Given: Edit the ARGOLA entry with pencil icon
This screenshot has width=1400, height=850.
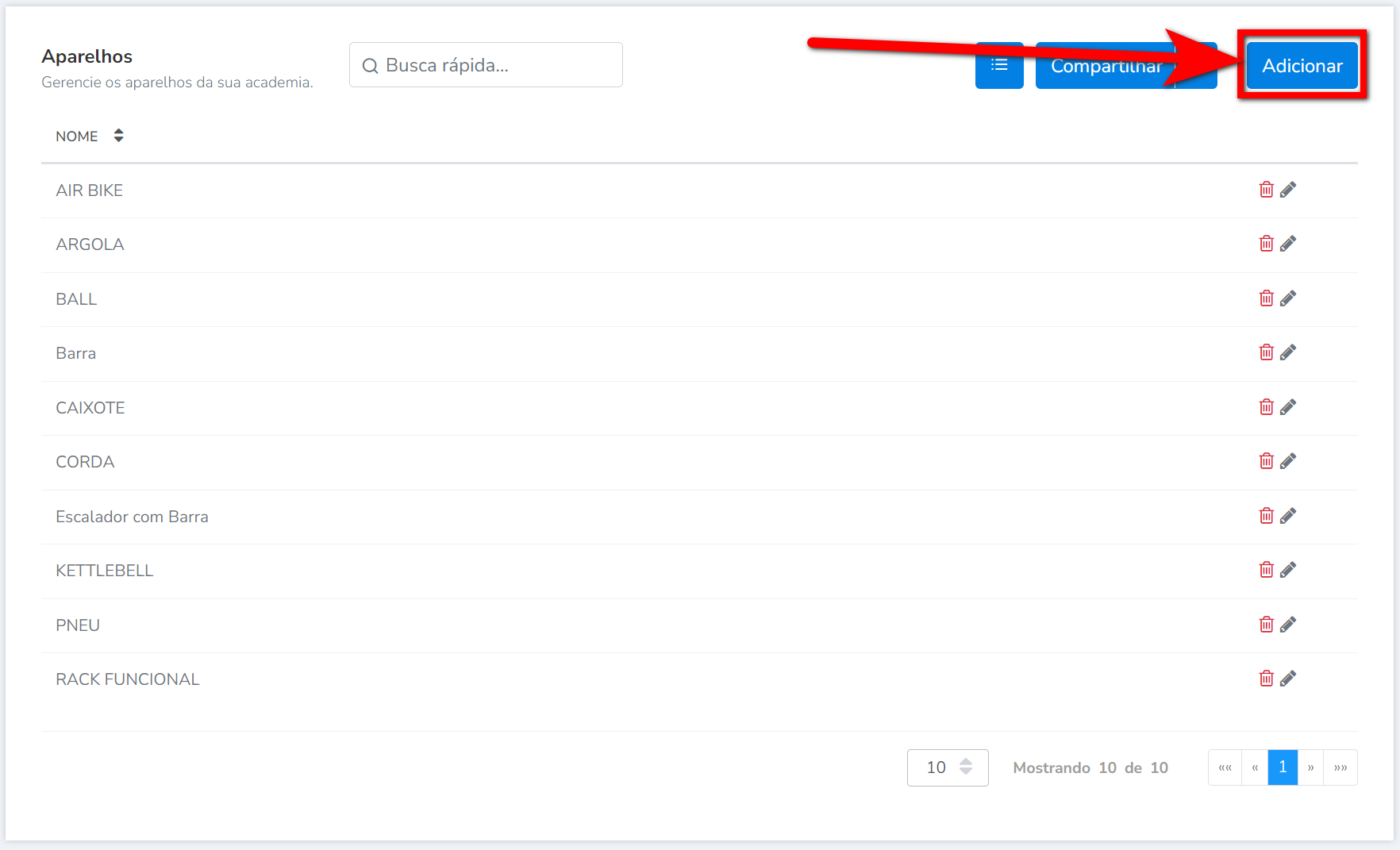Looking at the screenshot, I should pos(1288,244).
